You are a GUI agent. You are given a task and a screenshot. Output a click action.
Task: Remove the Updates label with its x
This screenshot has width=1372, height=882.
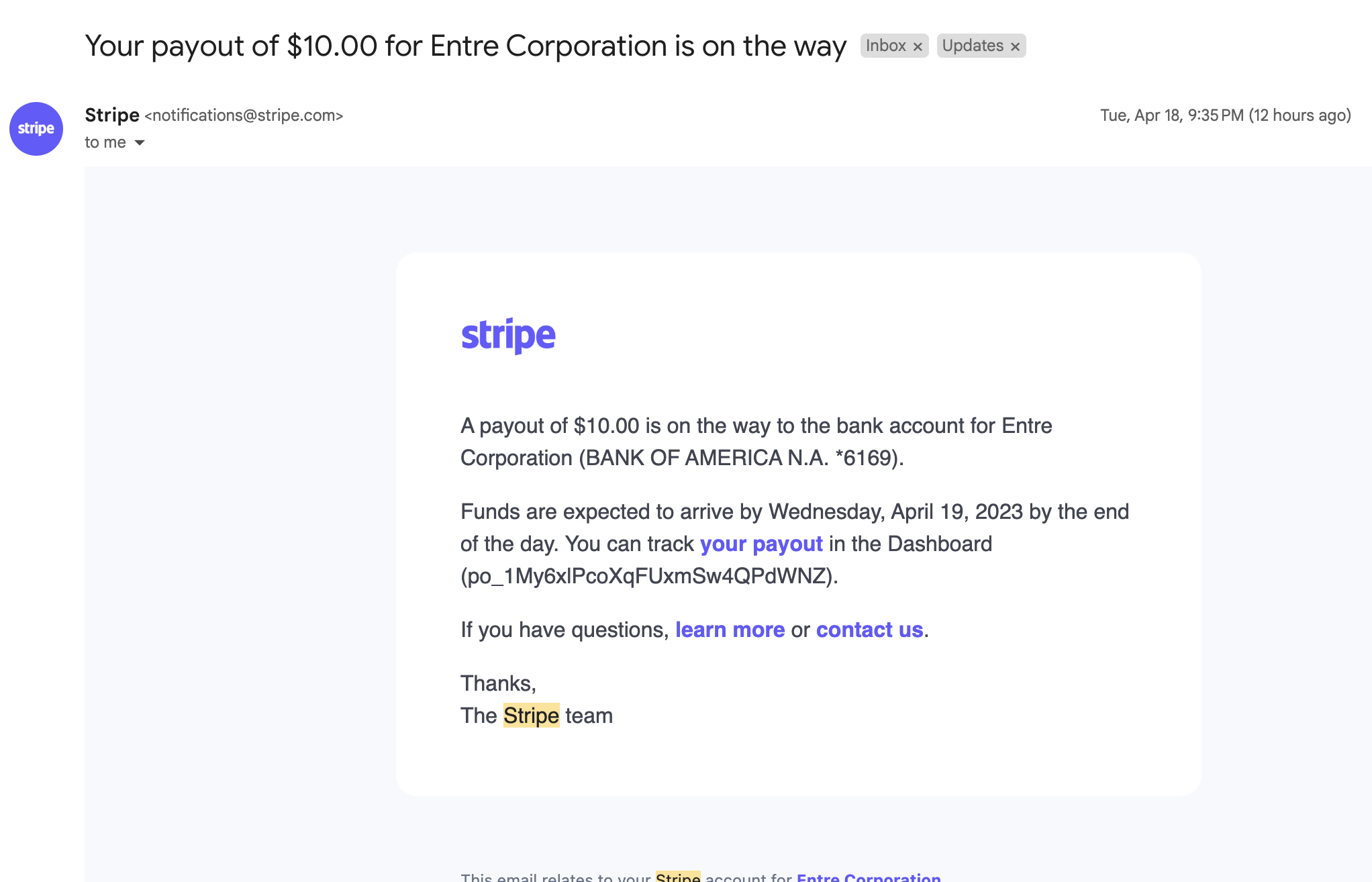(x=1015, y=46)
